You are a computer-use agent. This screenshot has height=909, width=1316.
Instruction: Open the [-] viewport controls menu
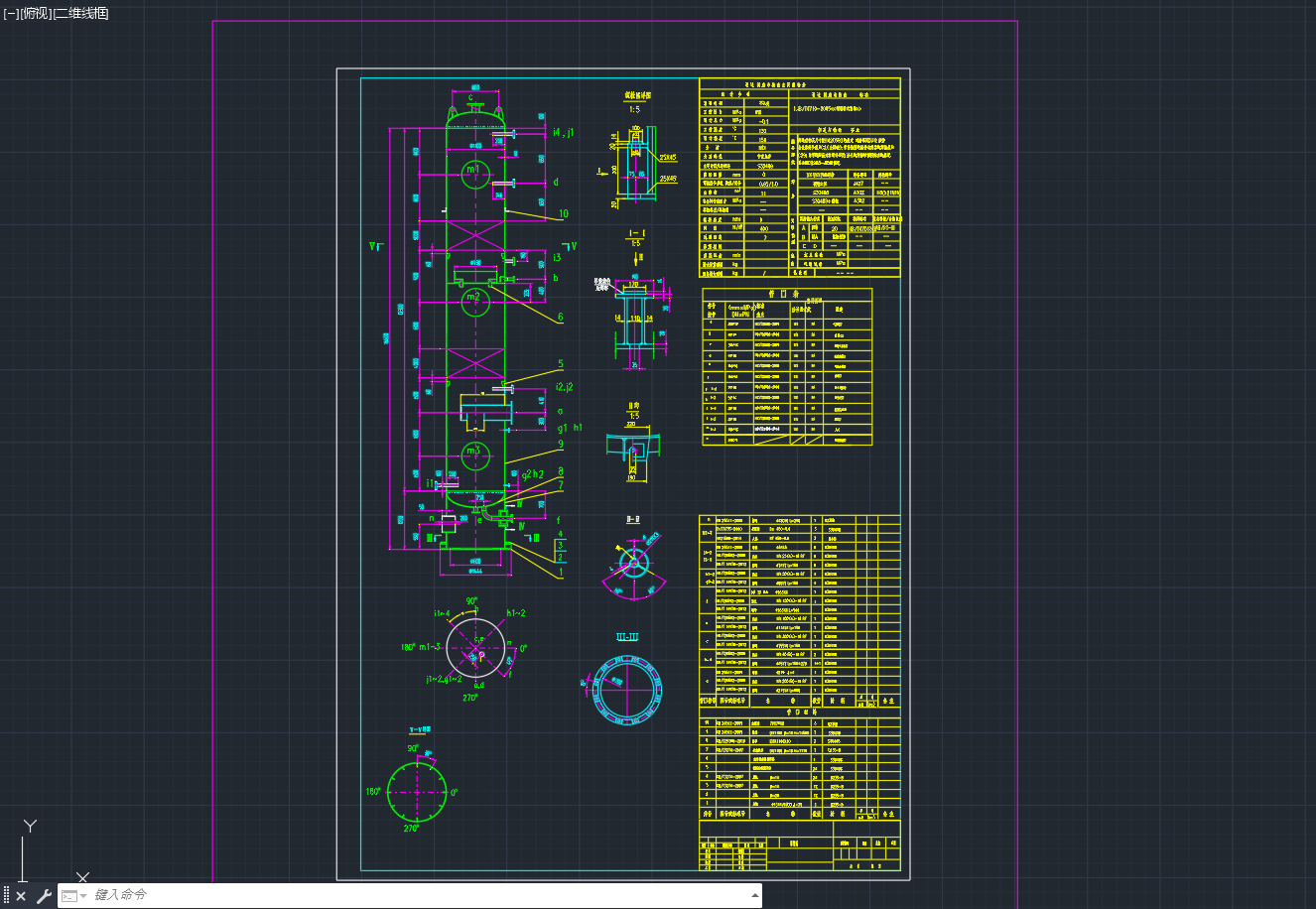tap(10, 13)
